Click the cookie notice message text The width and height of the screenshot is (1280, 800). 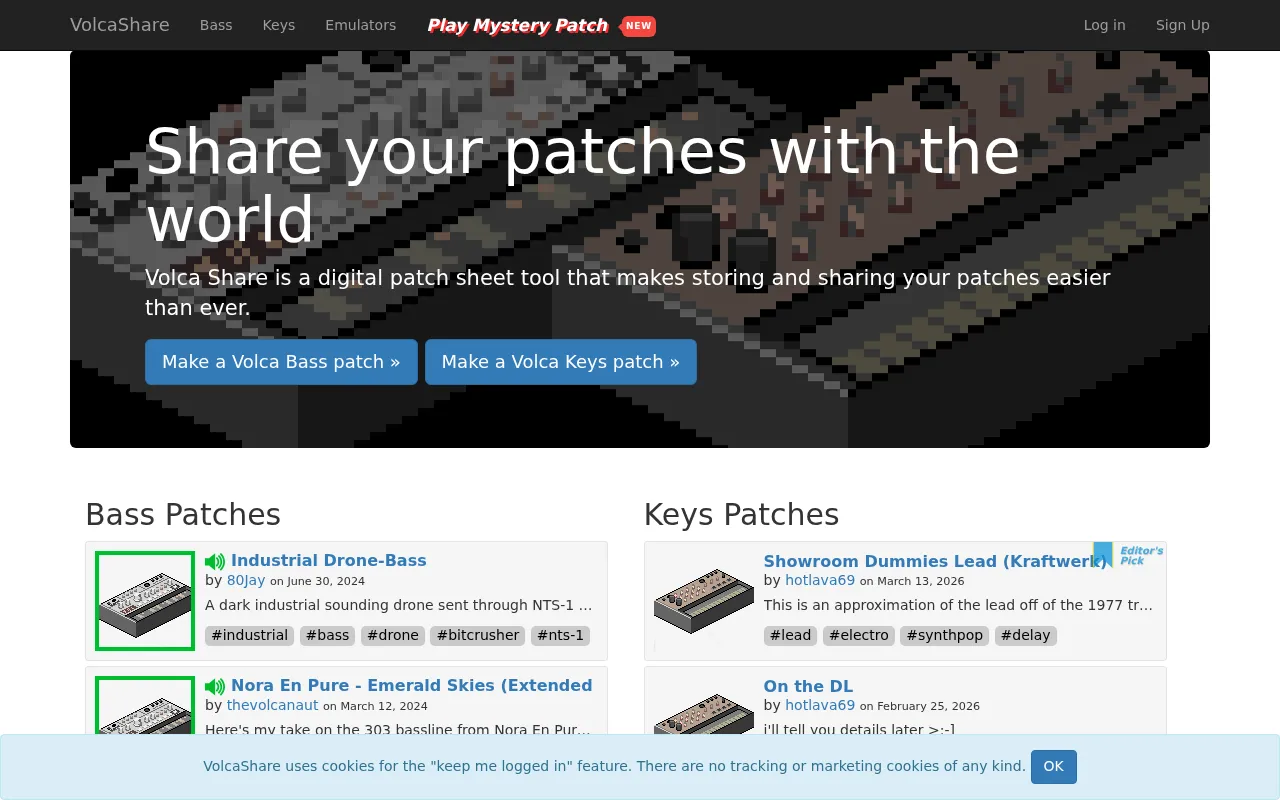click(x=614, y=766)
